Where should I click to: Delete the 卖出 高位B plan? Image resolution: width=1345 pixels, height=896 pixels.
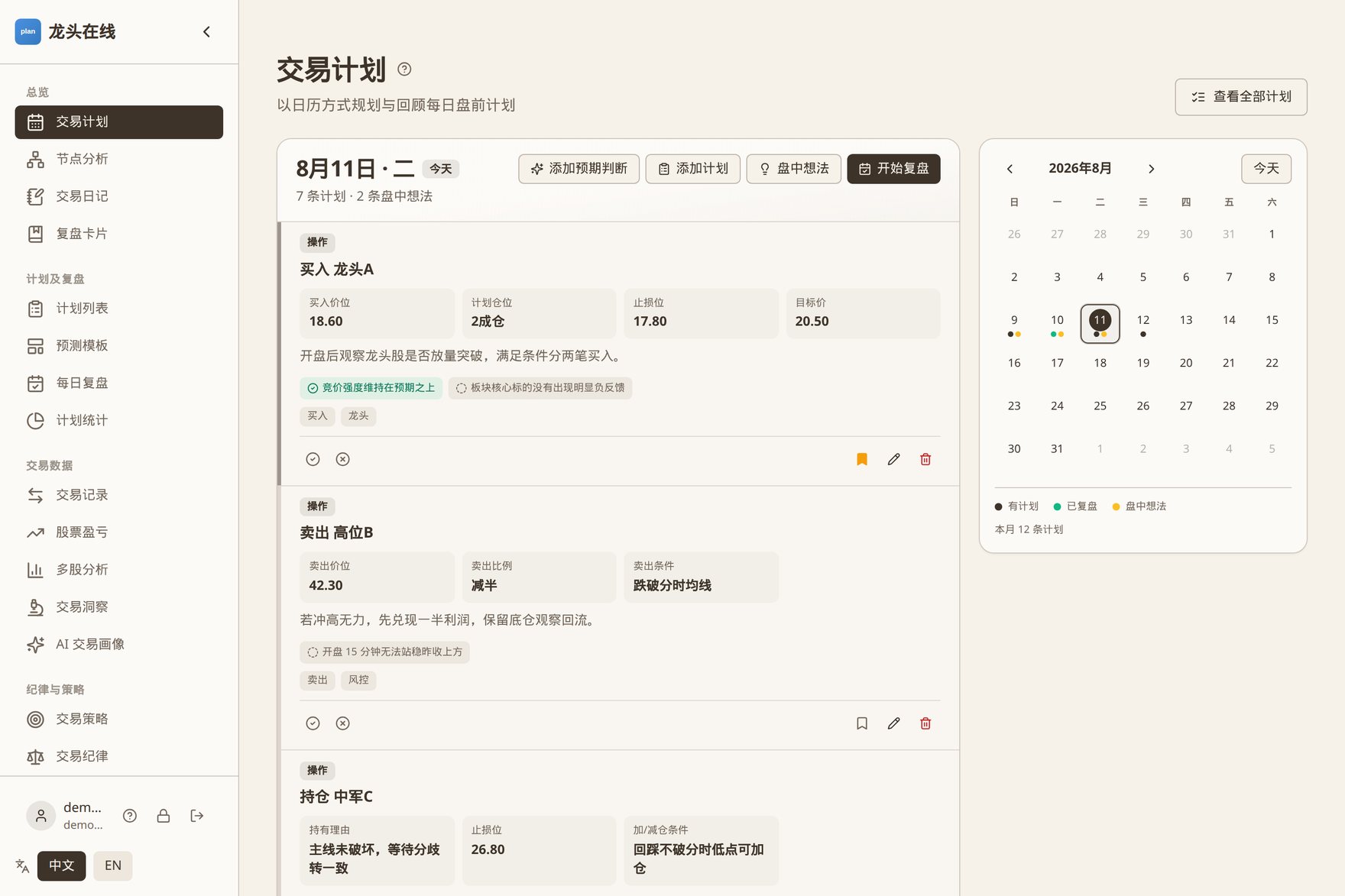point(925,723)
